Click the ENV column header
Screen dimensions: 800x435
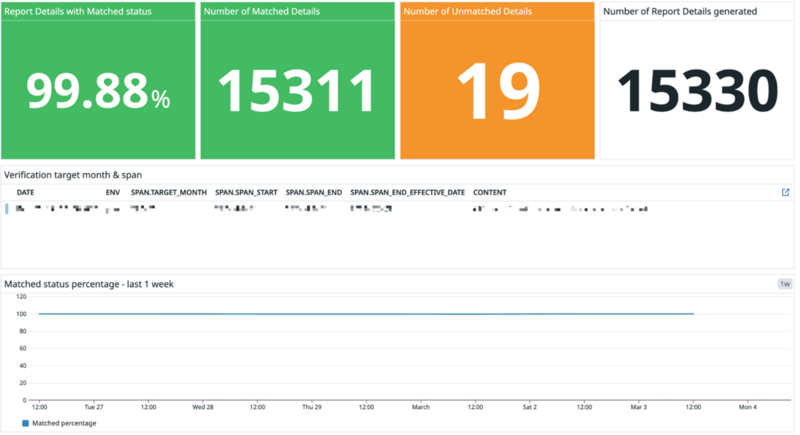tap(113, 192)
